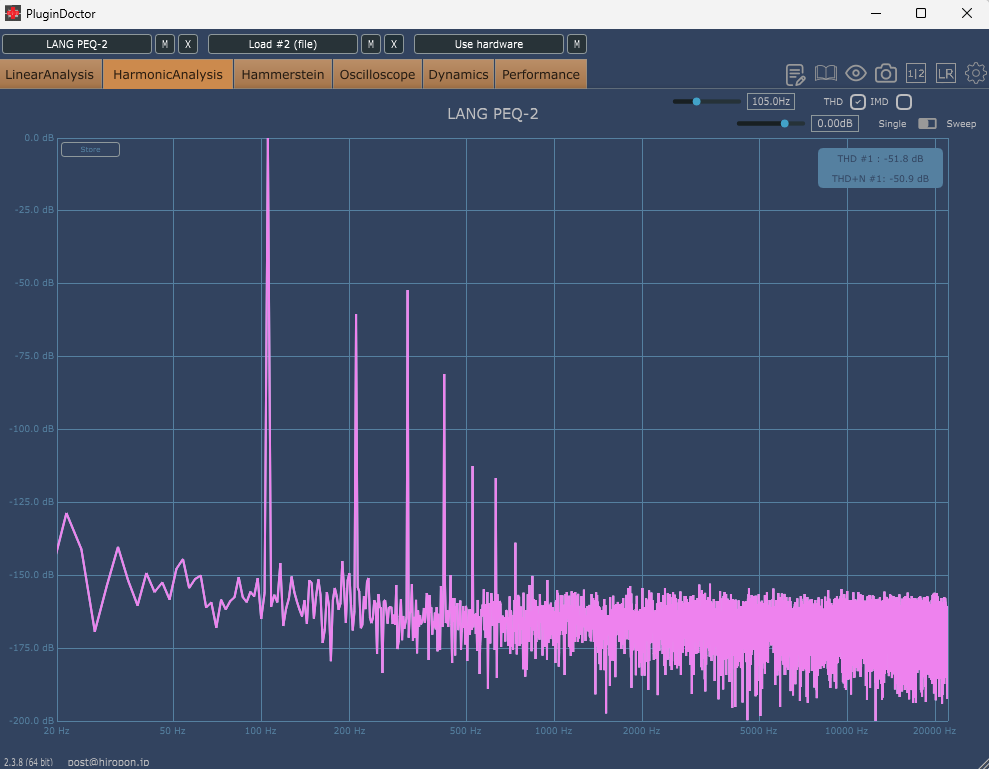
Task: Take a snapshot with the camera icon
Action: [x=886, y=73]
